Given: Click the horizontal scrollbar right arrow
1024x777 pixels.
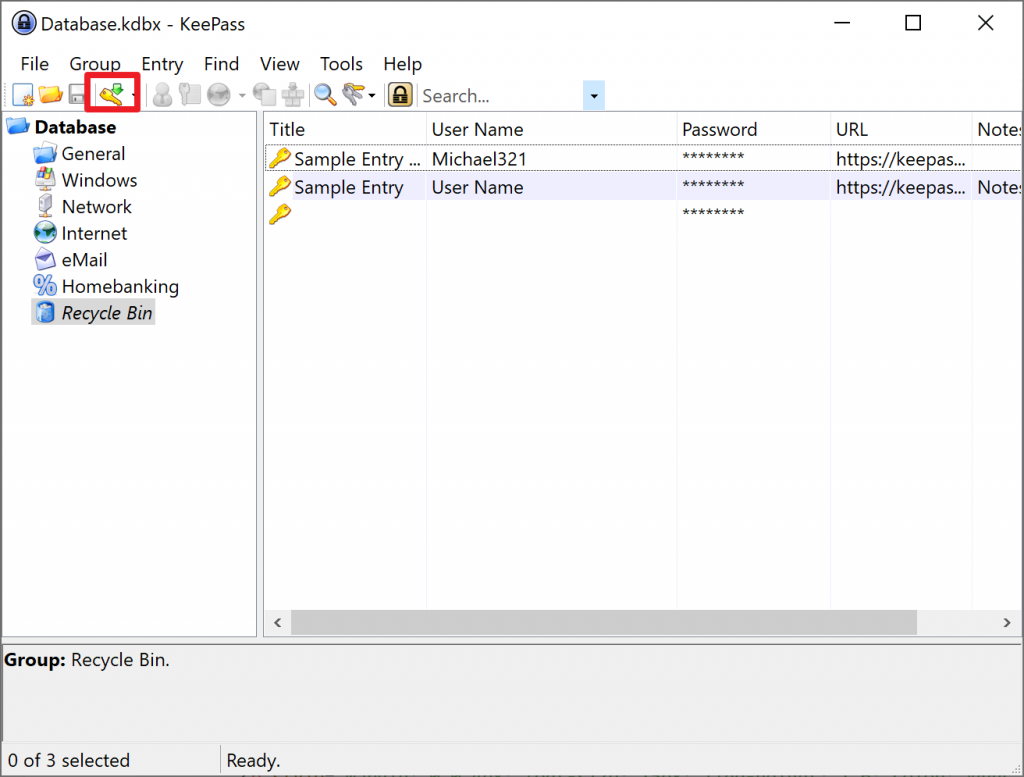Looking at the screenshot, I should point(1007,623).
